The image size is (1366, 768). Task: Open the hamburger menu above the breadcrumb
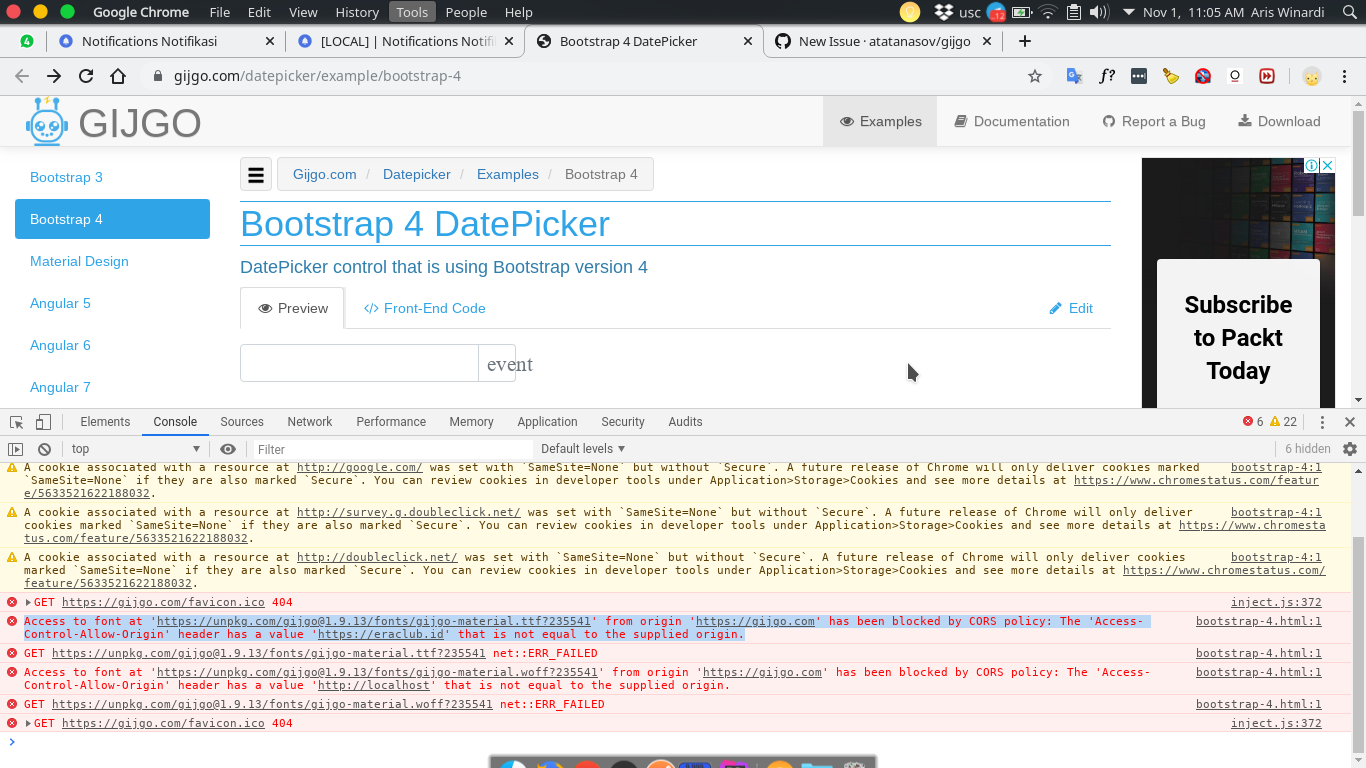(x=256, y=173)
